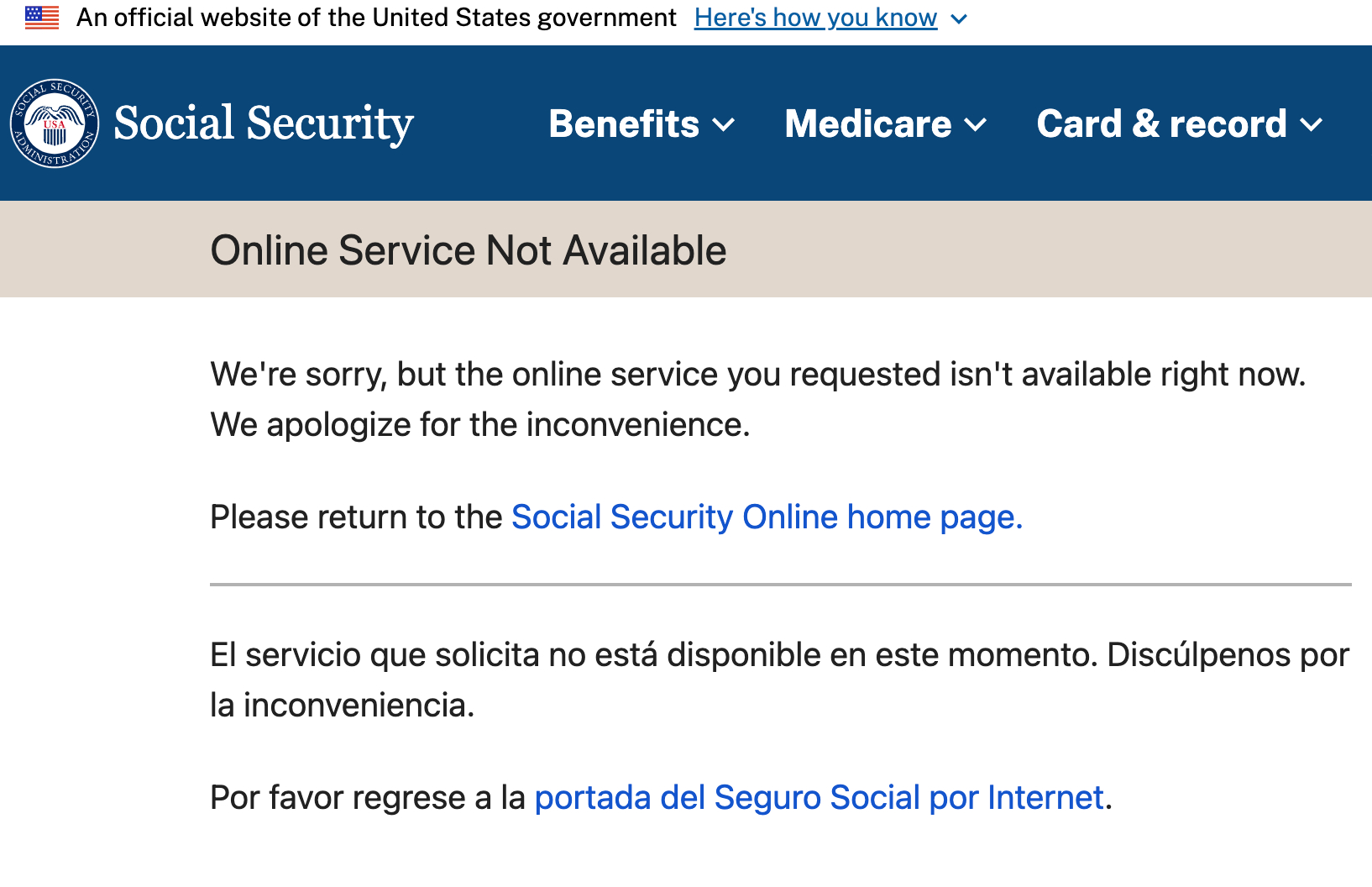The image size is (1372, 887).
Task: Click the official website of the government text
Action: (376, 18)
